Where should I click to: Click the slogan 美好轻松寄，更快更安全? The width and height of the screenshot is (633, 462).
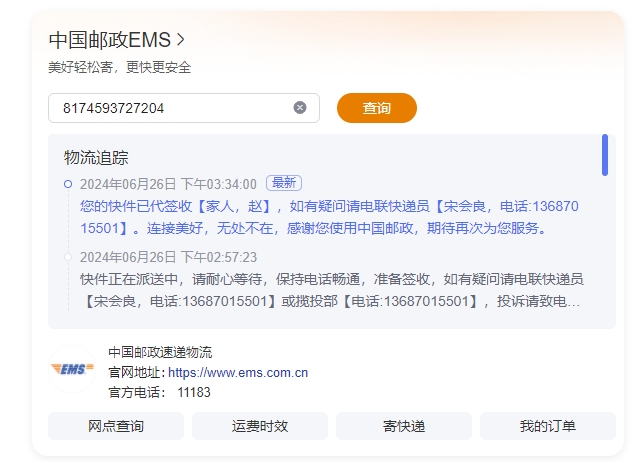pos(119,67)
